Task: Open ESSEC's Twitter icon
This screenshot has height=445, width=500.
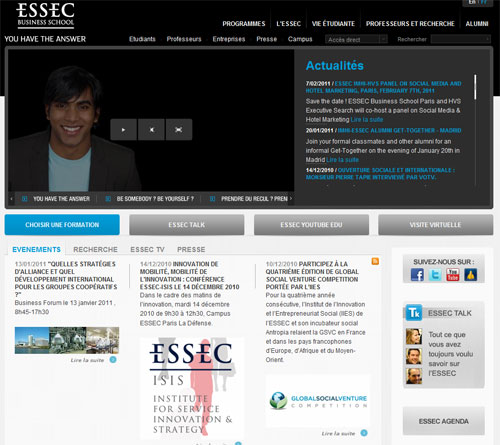Action: coord(435,275)
